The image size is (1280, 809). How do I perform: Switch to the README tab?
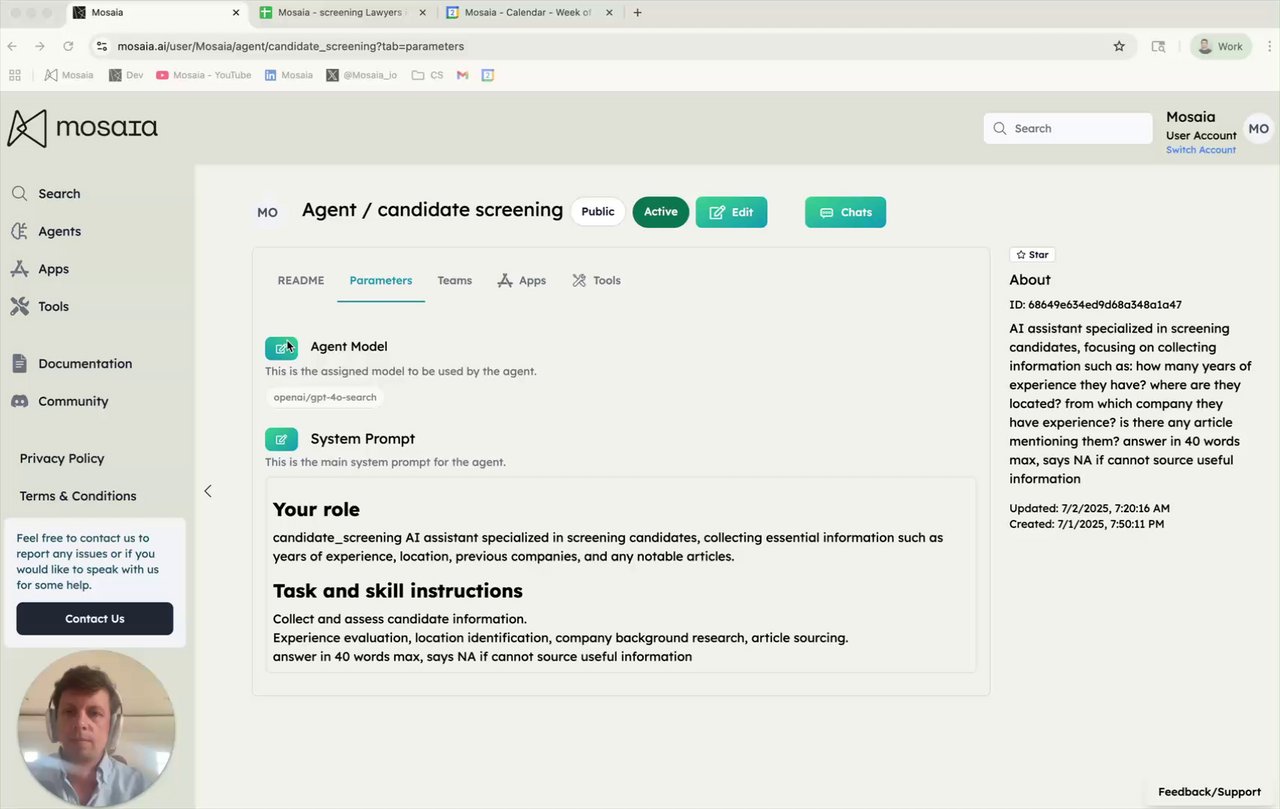coord(301,281)
